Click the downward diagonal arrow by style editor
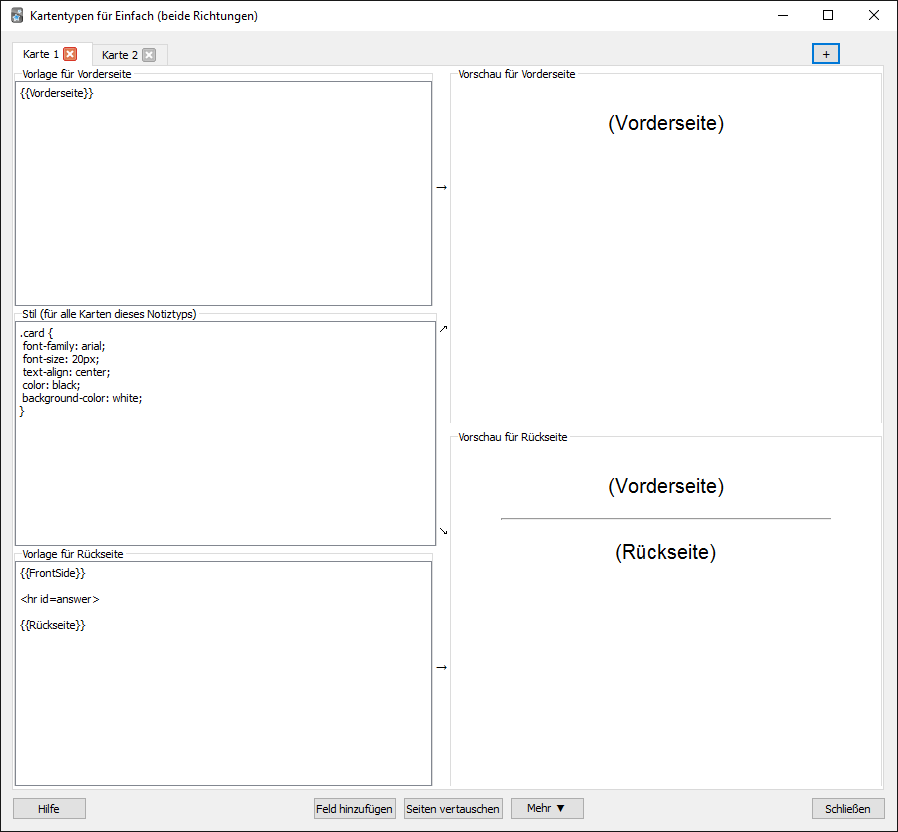Screen dimensions: 898x832 443,531
